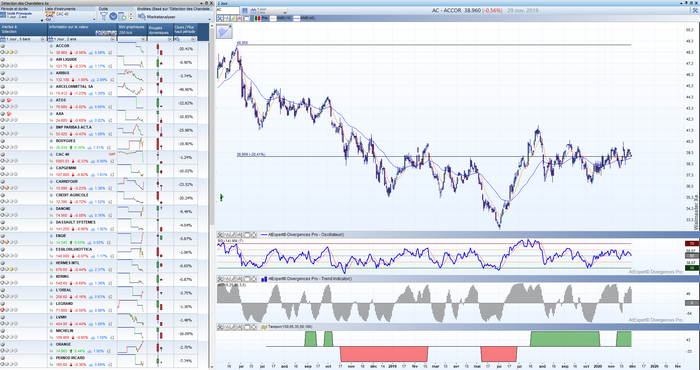
Task: Toggle the orange alert dot in CARREFOUR row
Action: coord(7,188)
